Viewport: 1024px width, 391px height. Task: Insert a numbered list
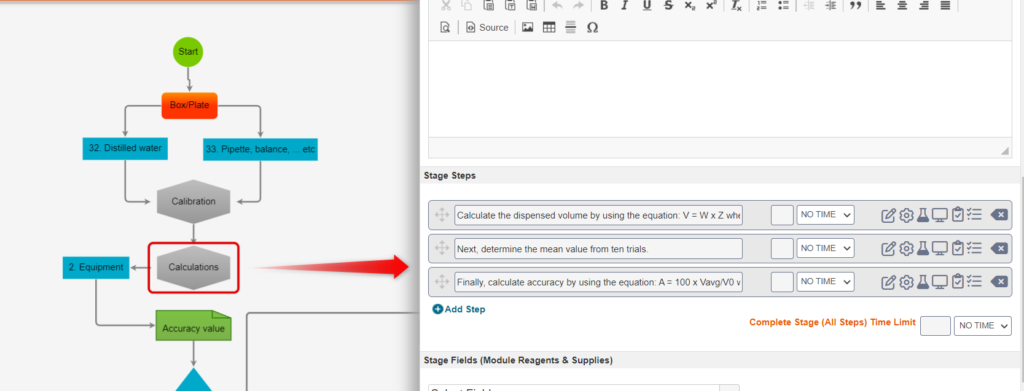[x=761, y=5]
